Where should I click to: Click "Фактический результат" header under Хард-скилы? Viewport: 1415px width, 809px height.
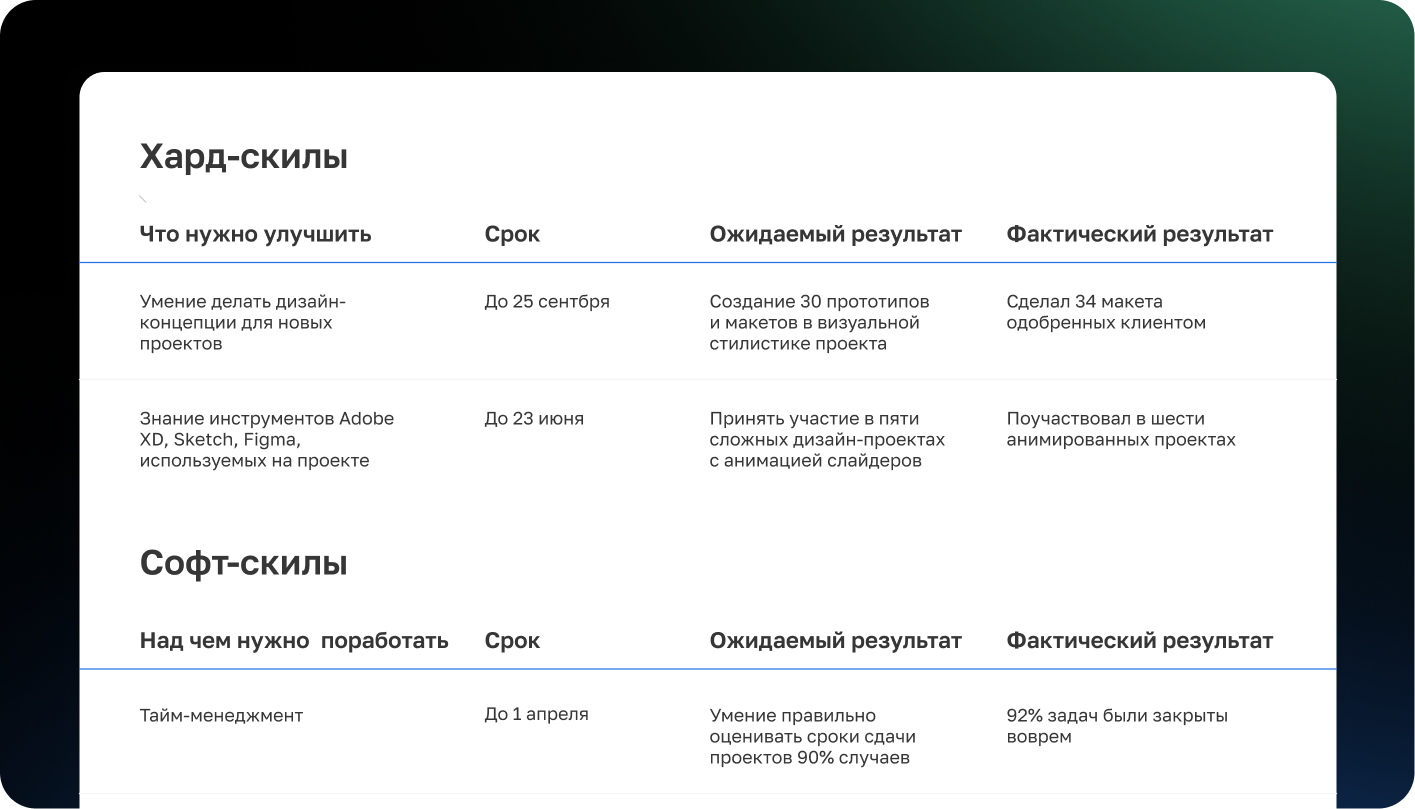(1139, 234)
